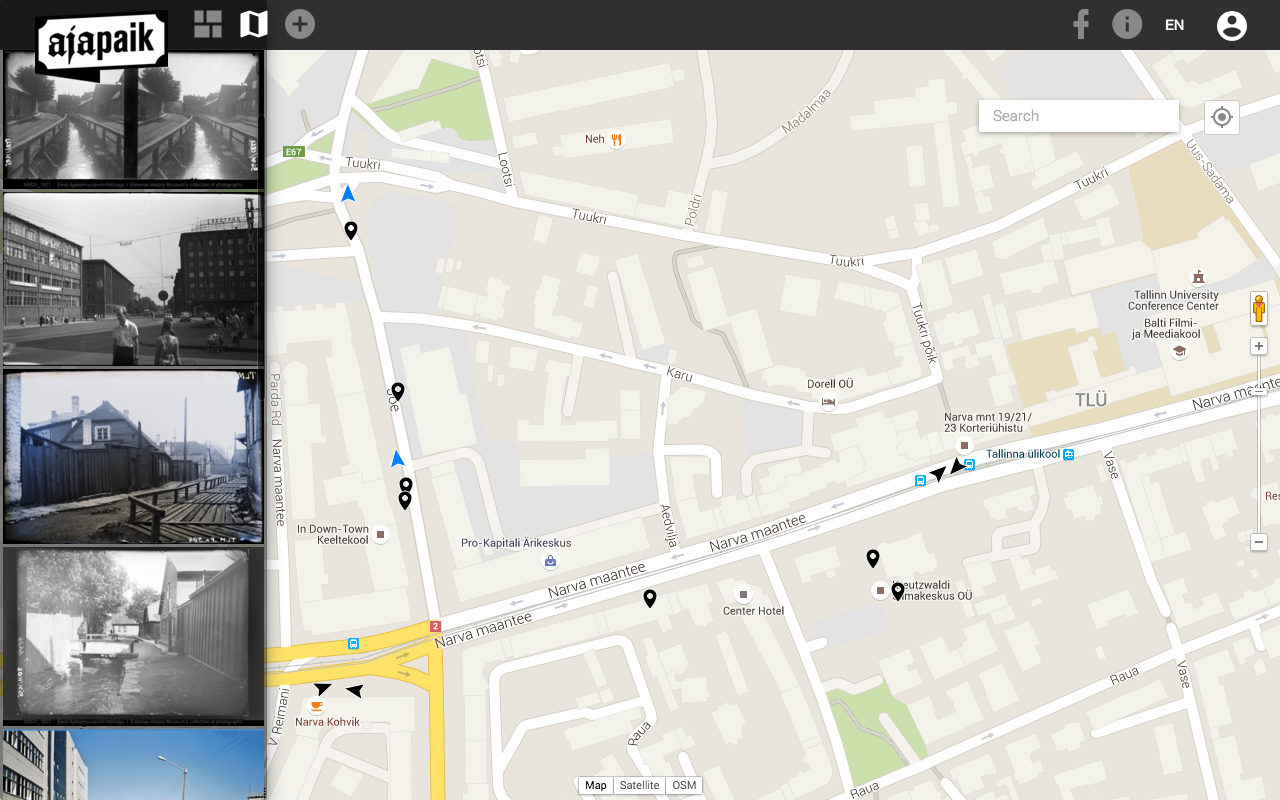The height and width of the screenshot is (800, 1280).
Task: Click the Tallinn University Conference Center icon
Action: pos(1198,277)
